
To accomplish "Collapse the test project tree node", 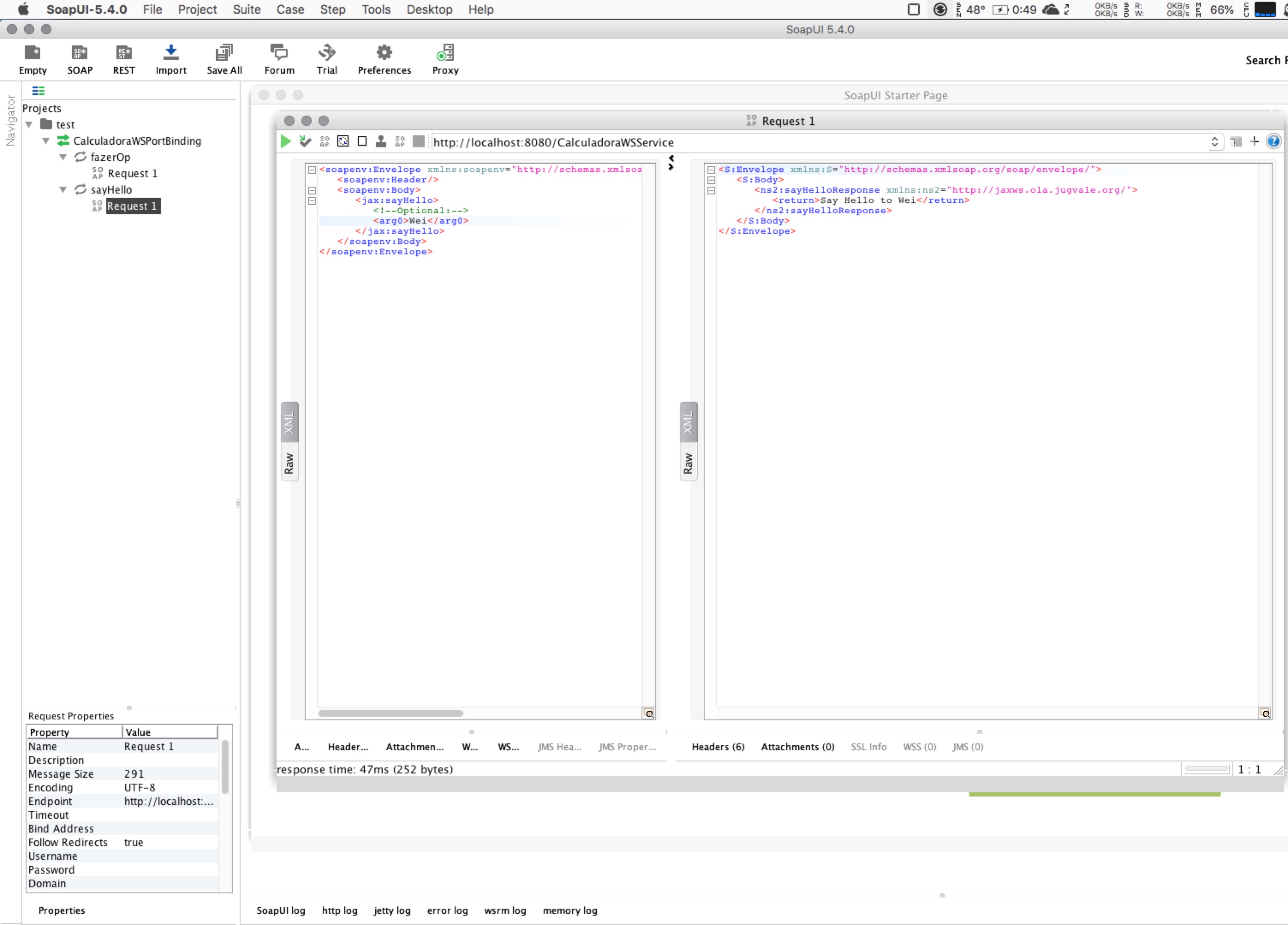I will click(29, 125).
